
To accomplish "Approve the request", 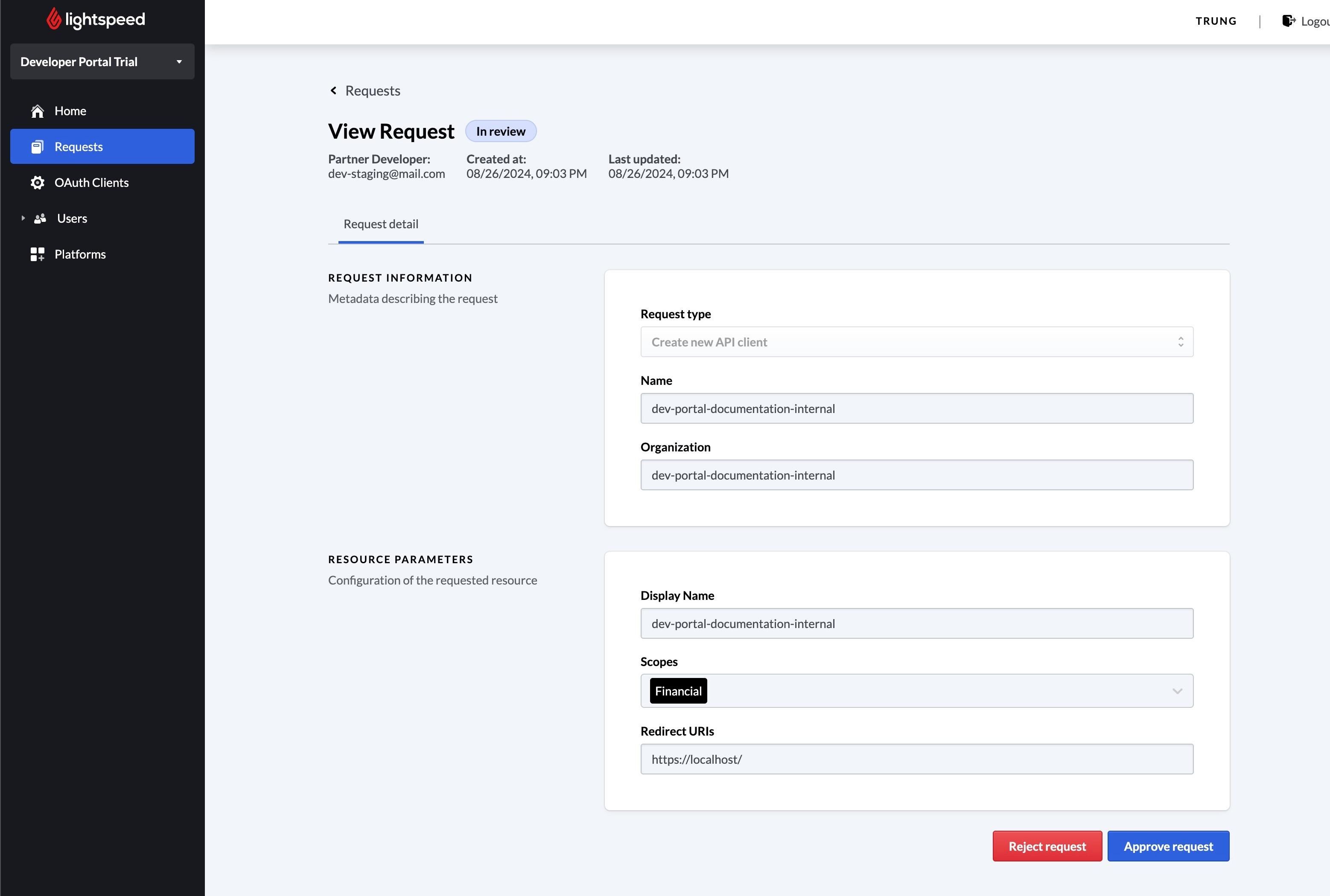I will tap(1168, 846).
